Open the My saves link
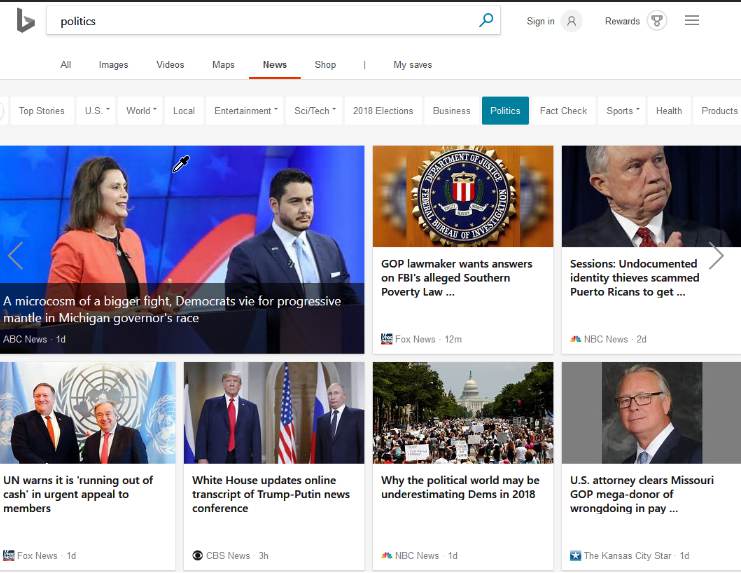The height and width of the screenshot is (573, 741). [412, 65]
